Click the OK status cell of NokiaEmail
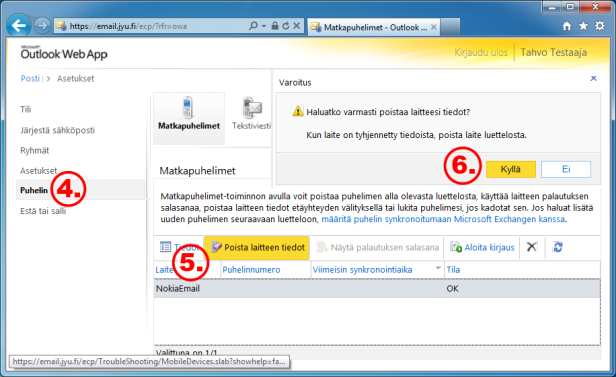This screenshot has height=377, width=616. click(452, 289)
